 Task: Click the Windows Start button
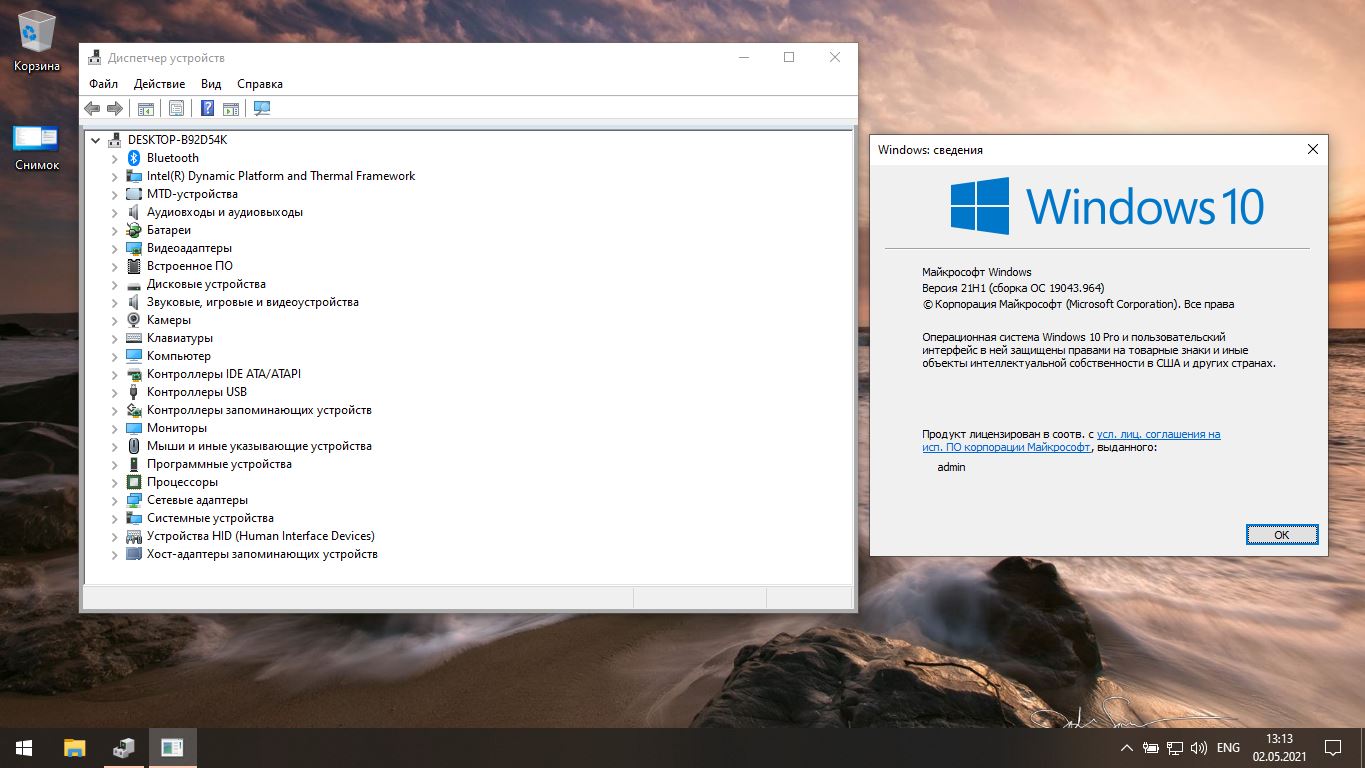[x=24, y=748]
